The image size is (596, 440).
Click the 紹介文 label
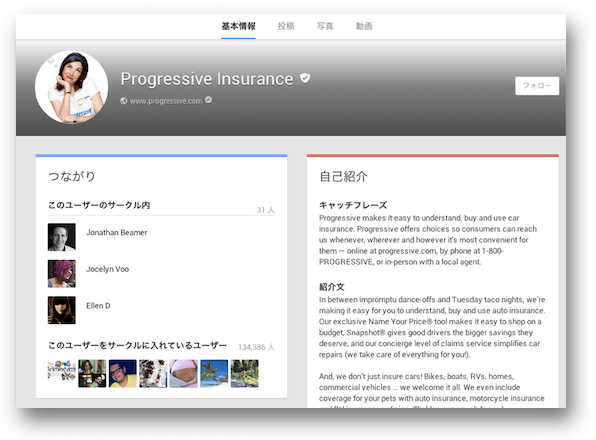[331, 287]
